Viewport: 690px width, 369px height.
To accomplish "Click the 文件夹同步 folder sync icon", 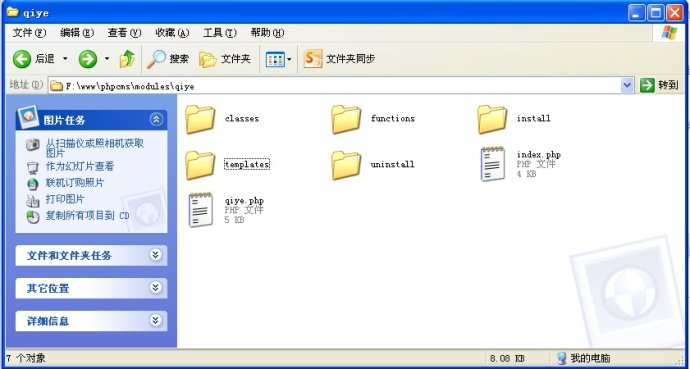I will (313, 58).
